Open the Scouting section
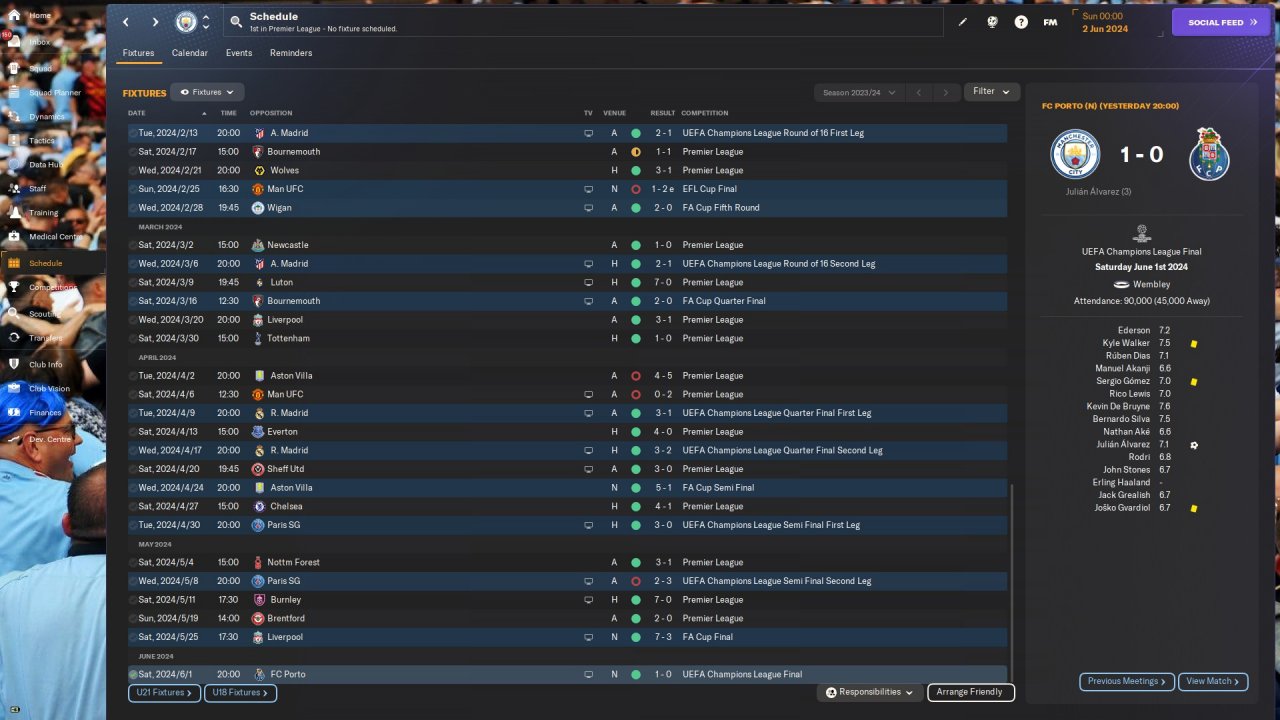 pyautogui.click(x=44, y=314)
